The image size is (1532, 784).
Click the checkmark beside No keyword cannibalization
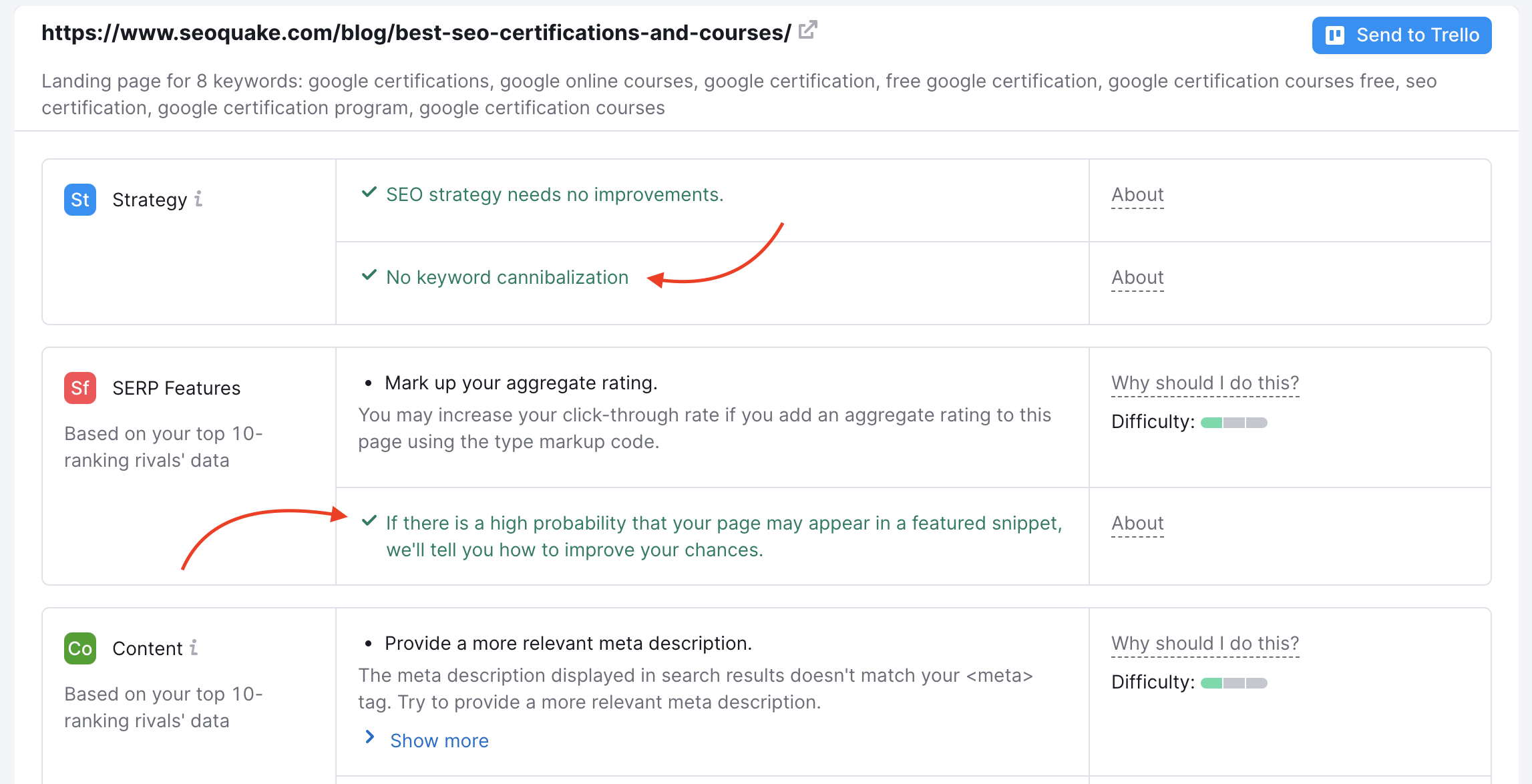369,276
